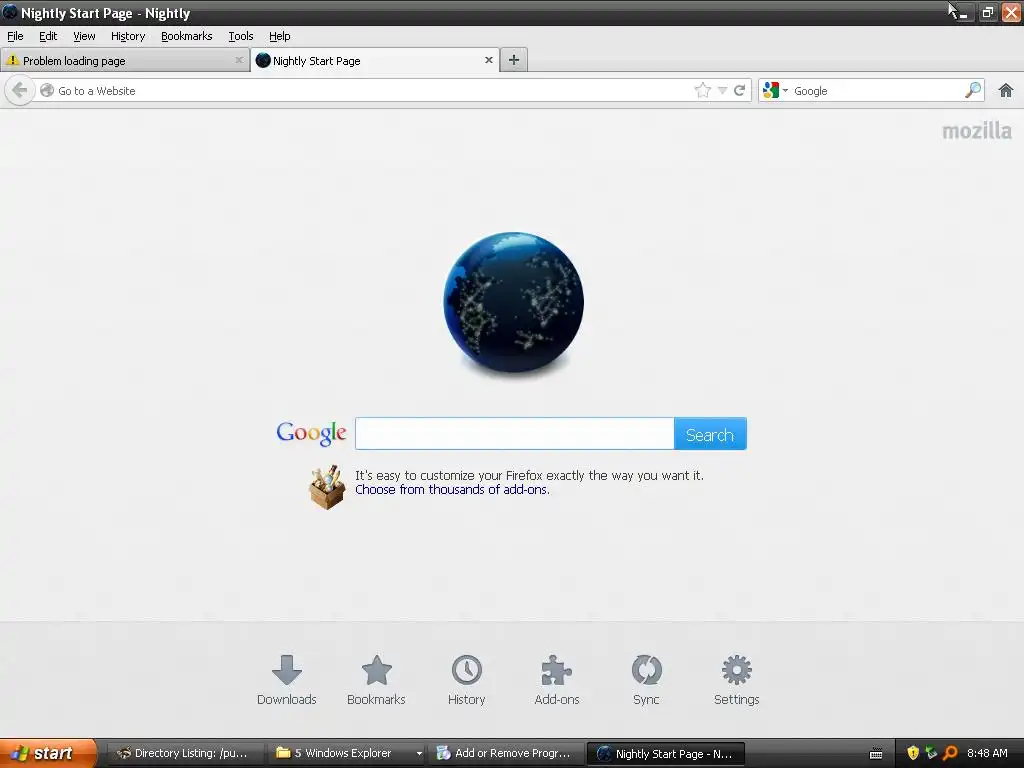Viewport: 1024px width, 768px height.
Task: Open the search engine selector dropdown
Action: [776, 90]
